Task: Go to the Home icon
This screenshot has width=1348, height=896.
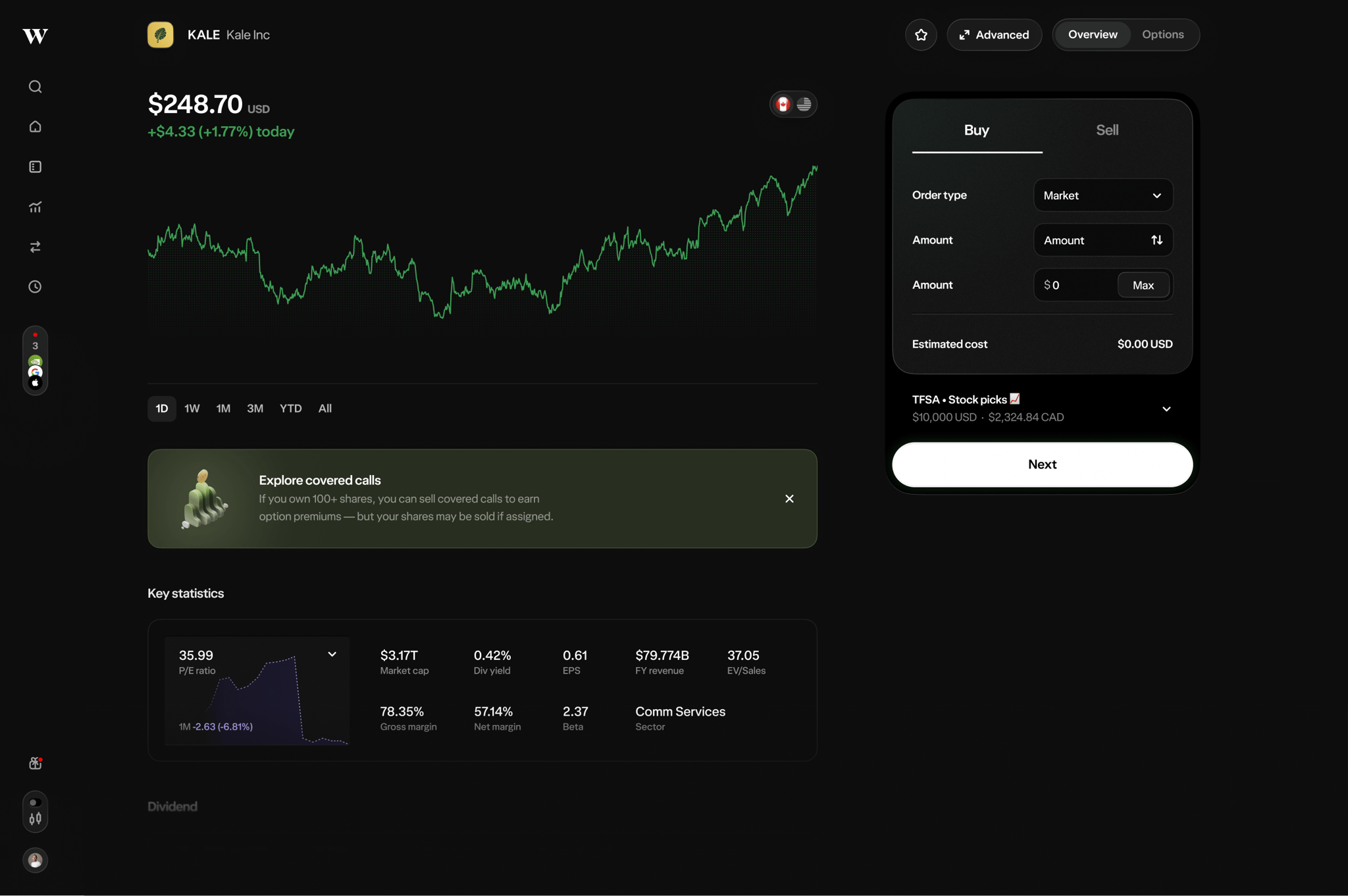Action: point(35,126)
